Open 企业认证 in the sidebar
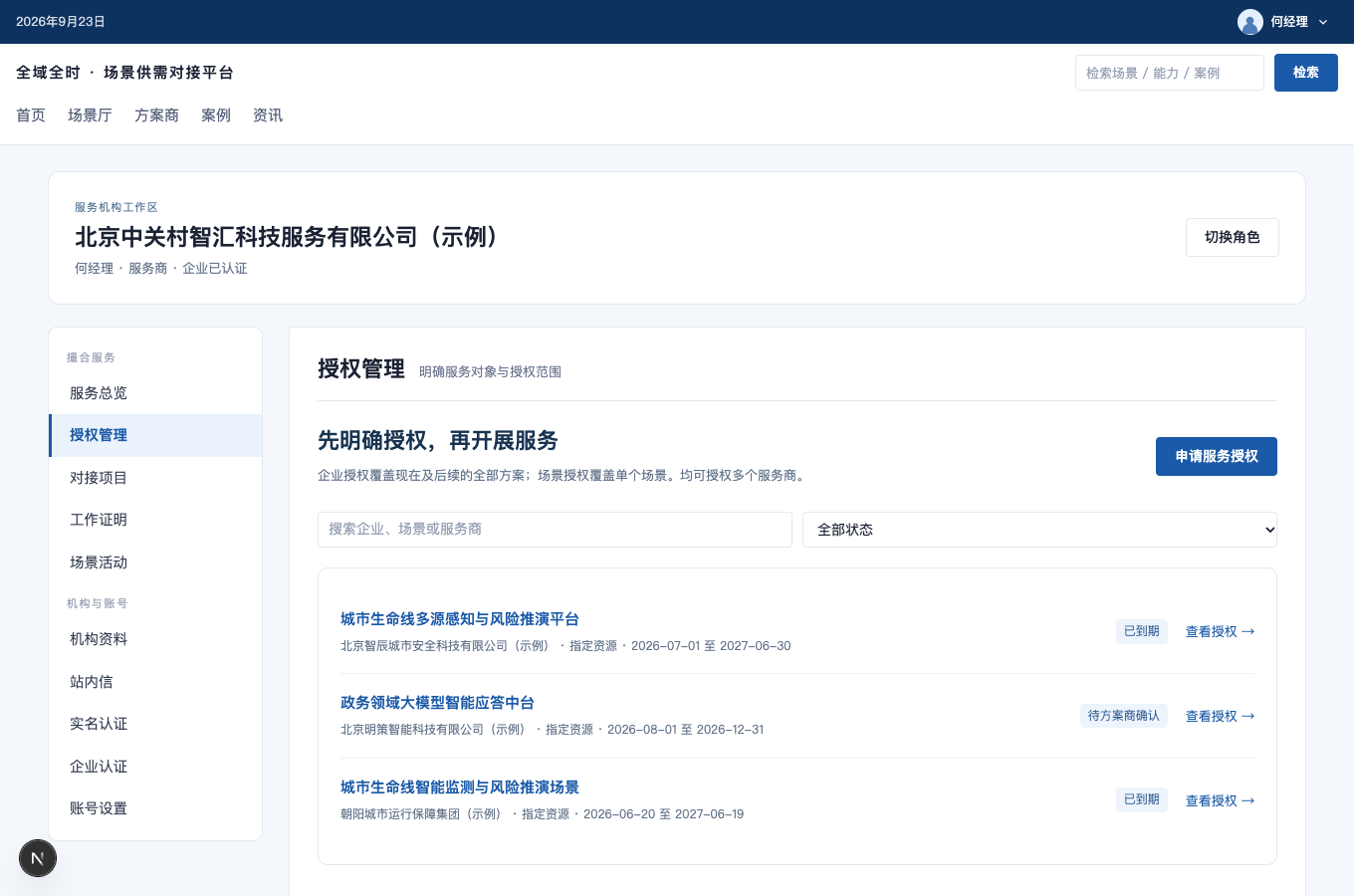This screenshot has height=896, width=1354. pos(155,767)
